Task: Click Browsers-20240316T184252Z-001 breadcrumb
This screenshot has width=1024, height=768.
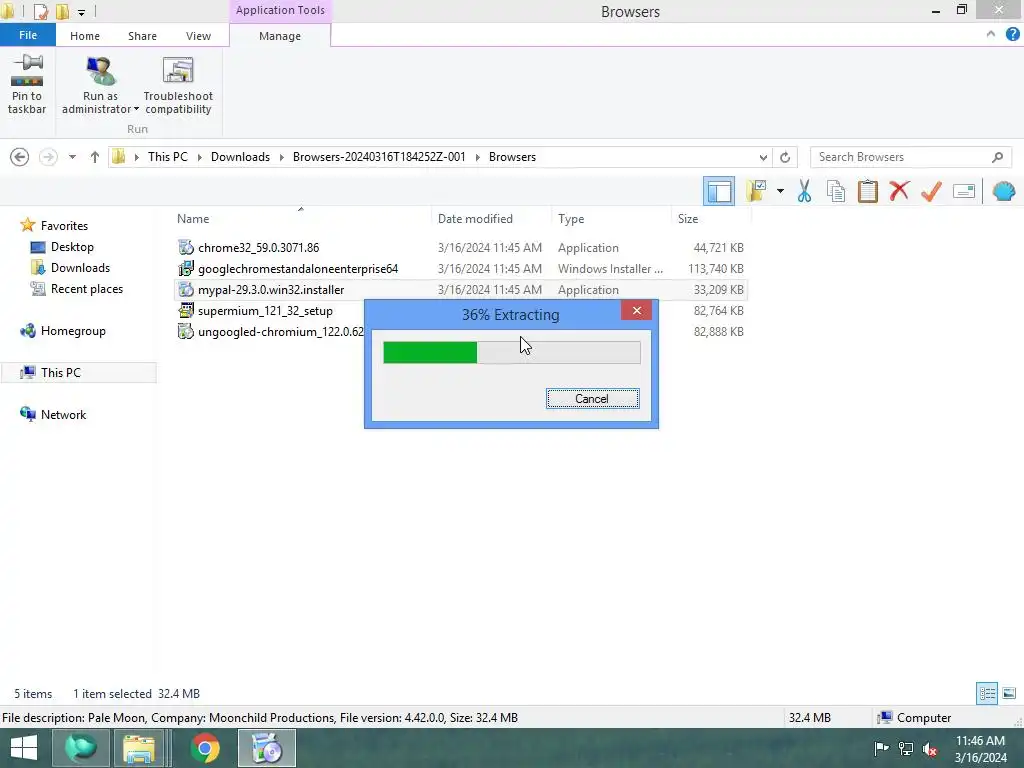Action: [x=379, y=157]
